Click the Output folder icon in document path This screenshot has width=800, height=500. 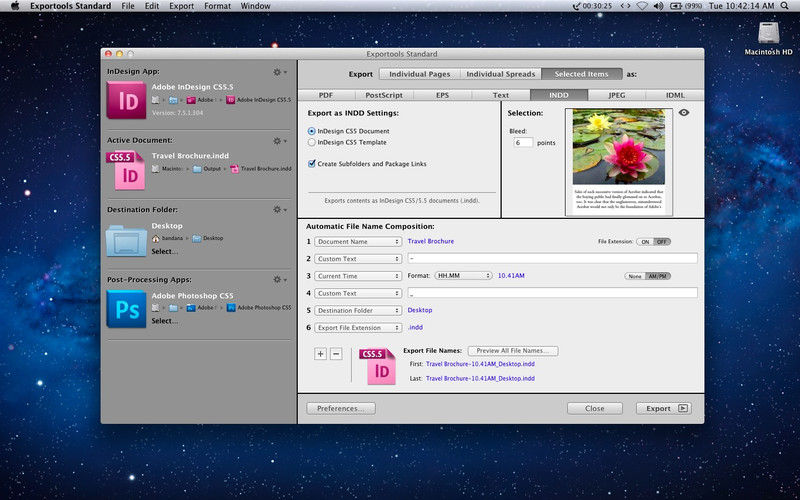(197, 169)
